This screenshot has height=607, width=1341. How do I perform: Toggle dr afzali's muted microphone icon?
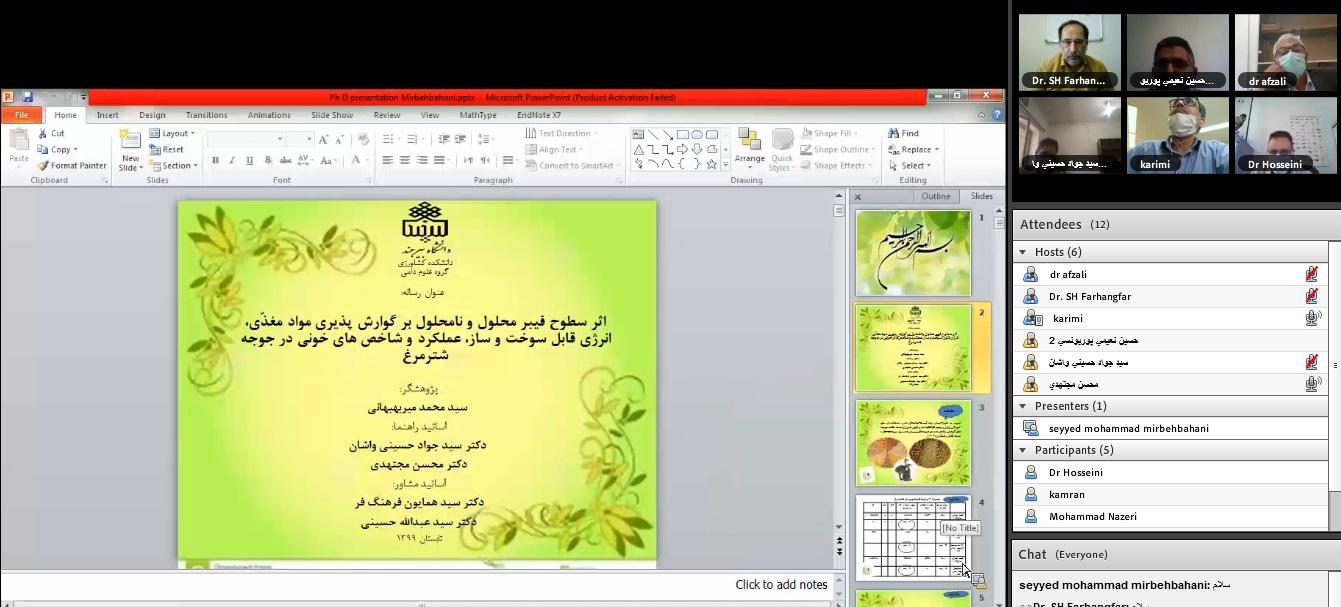tap(1311, 274)
